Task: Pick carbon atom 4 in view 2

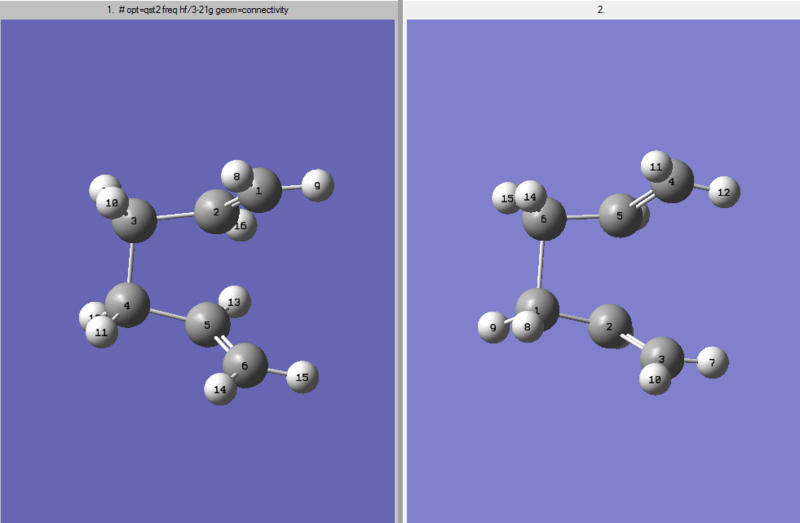Action: pos(672,181)
